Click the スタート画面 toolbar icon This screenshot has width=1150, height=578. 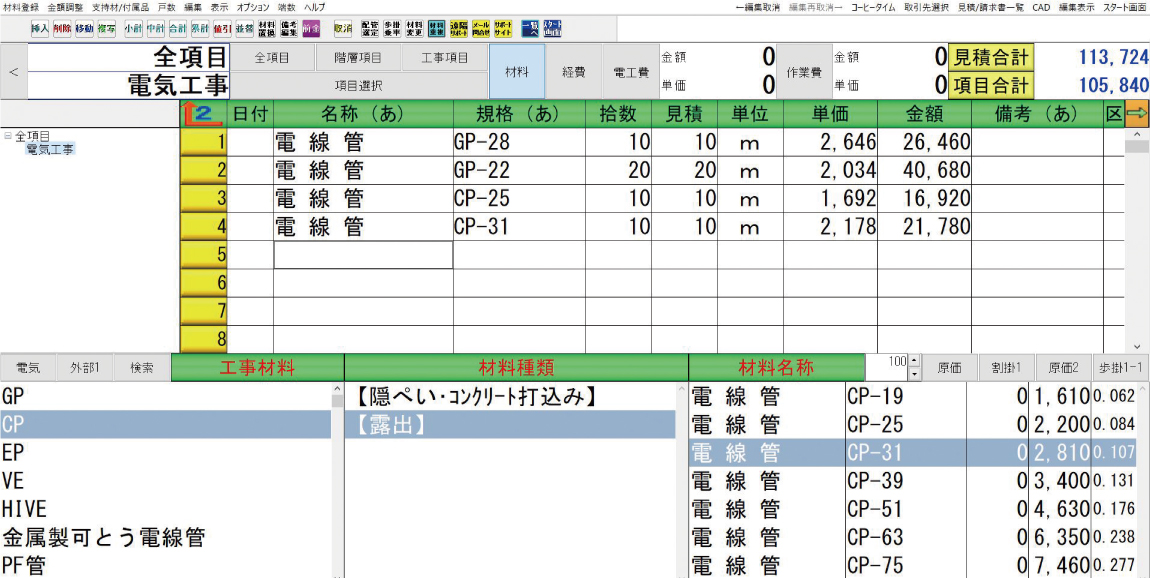pyautogui.click(x=552, y=29)
